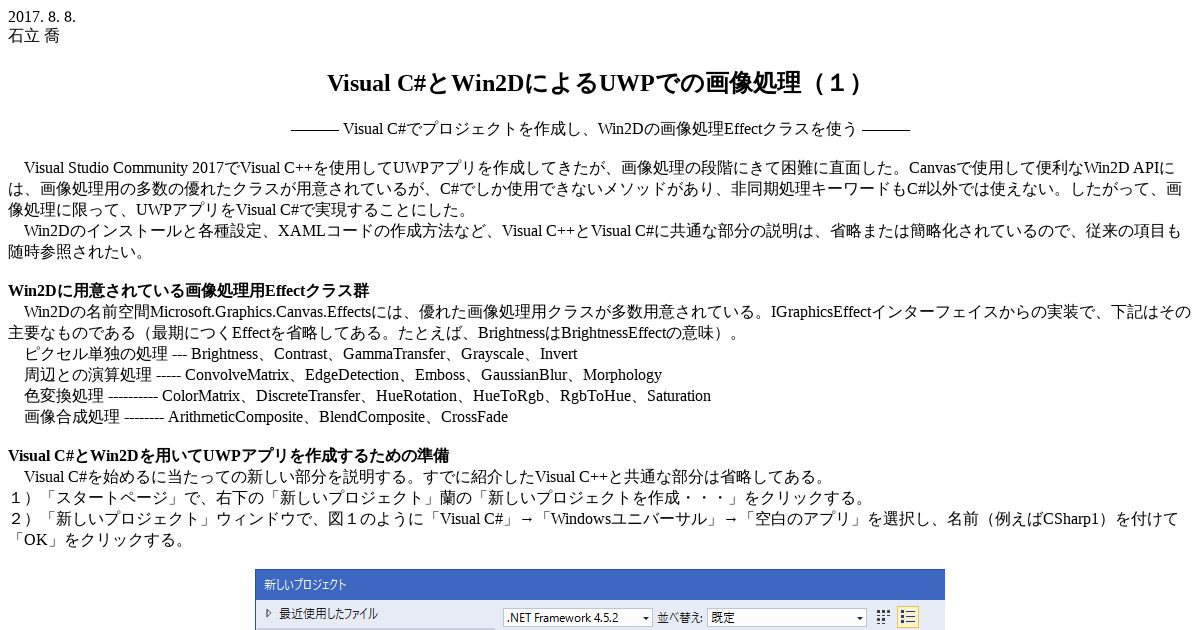This screenshot has width=1200, height=630.
Task: Click the 新しいプロジェクト dialog title
Action: [306, 584]
